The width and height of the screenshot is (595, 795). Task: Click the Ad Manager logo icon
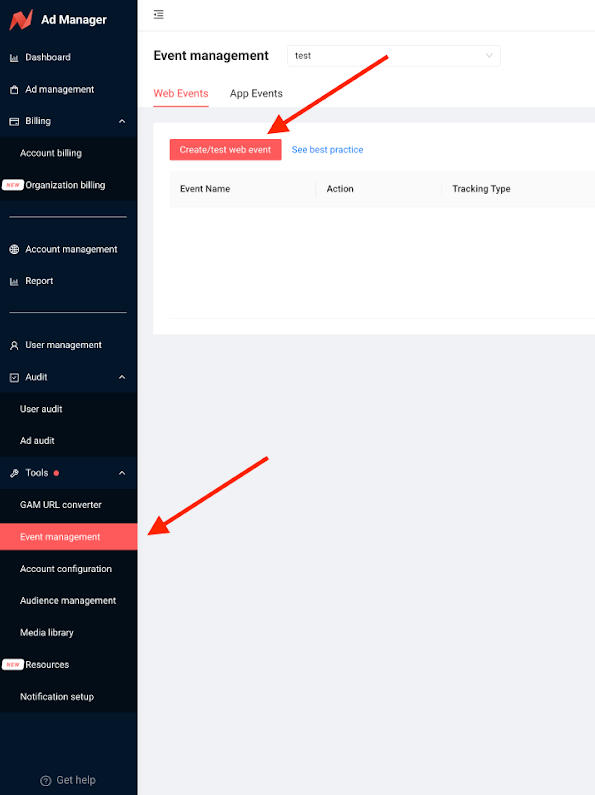point(21,19)
